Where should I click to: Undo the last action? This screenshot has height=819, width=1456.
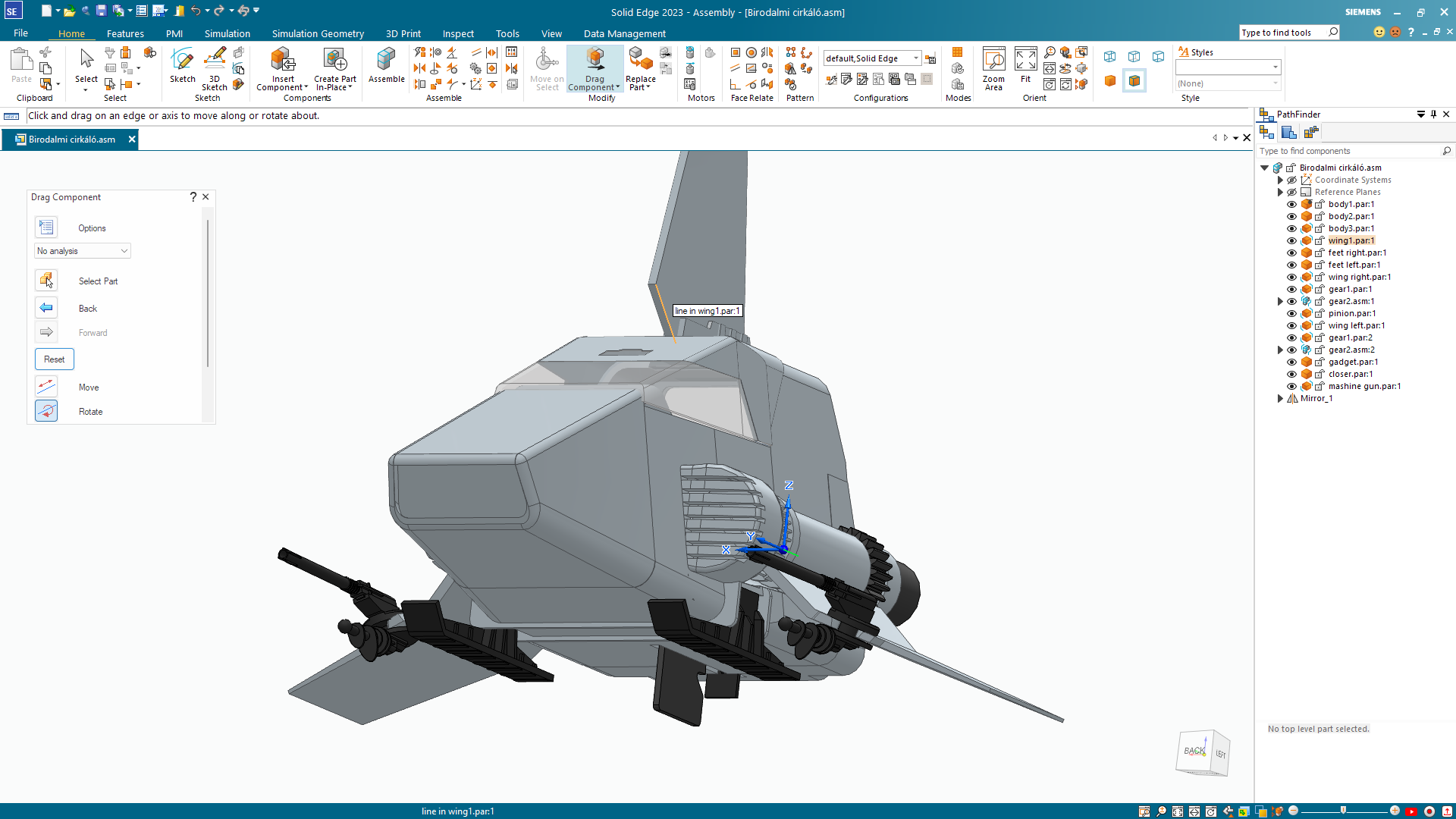[x=196, y=11]
